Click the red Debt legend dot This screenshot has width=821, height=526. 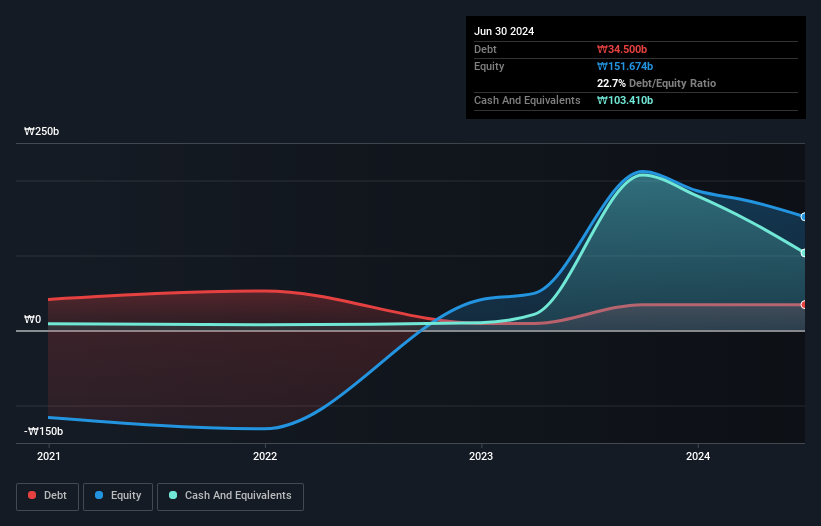[x=32, y=495]
